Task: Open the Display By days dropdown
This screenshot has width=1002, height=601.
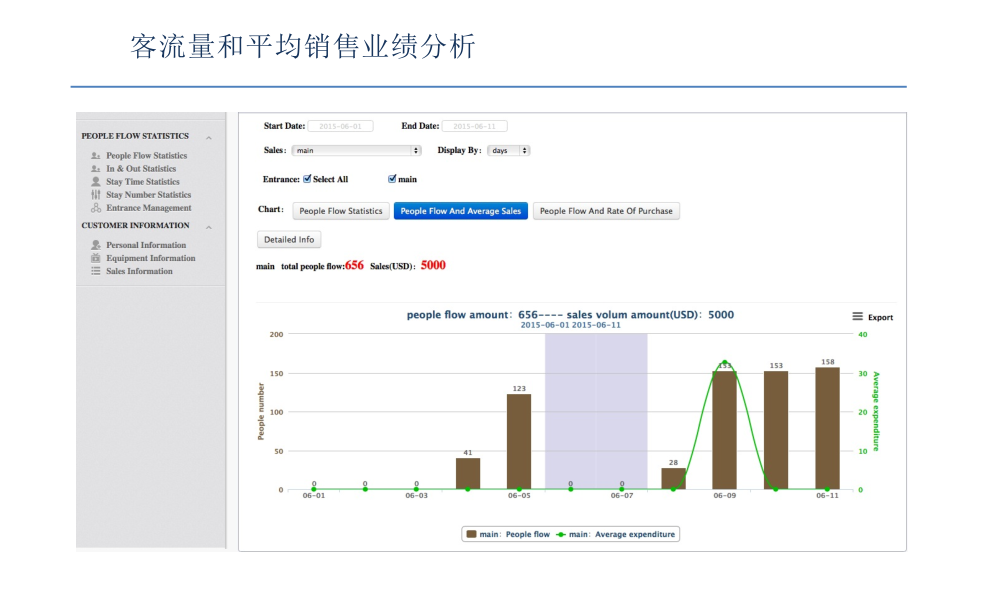Action: coord(509,150)
